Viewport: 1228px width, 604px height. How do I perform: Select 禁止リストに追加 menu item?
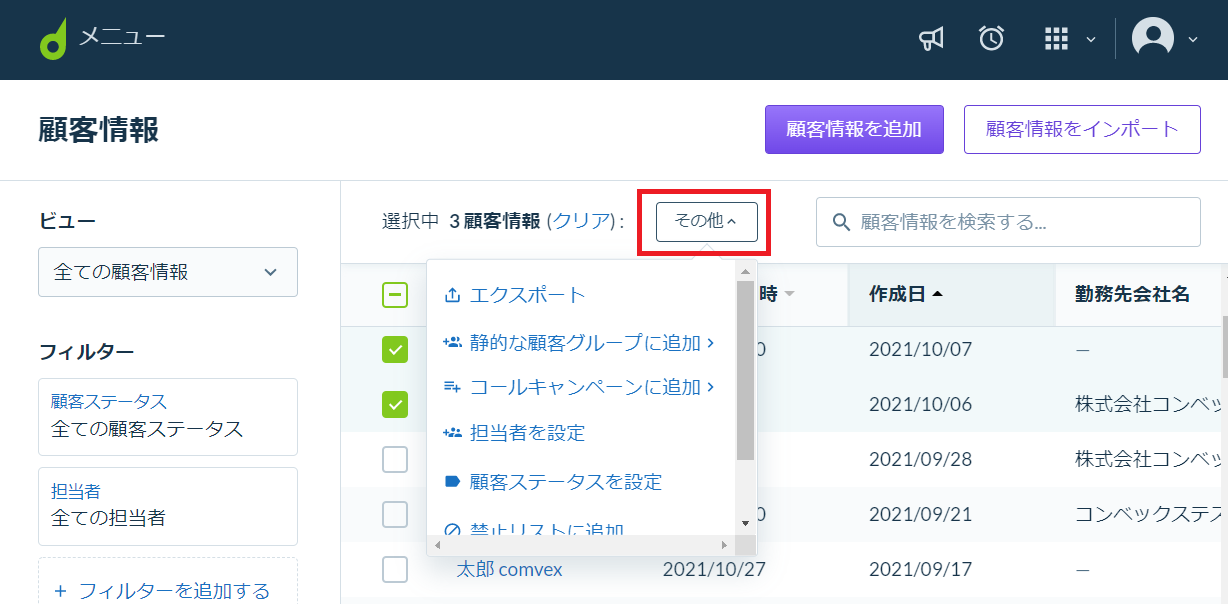tap(547, 530)
